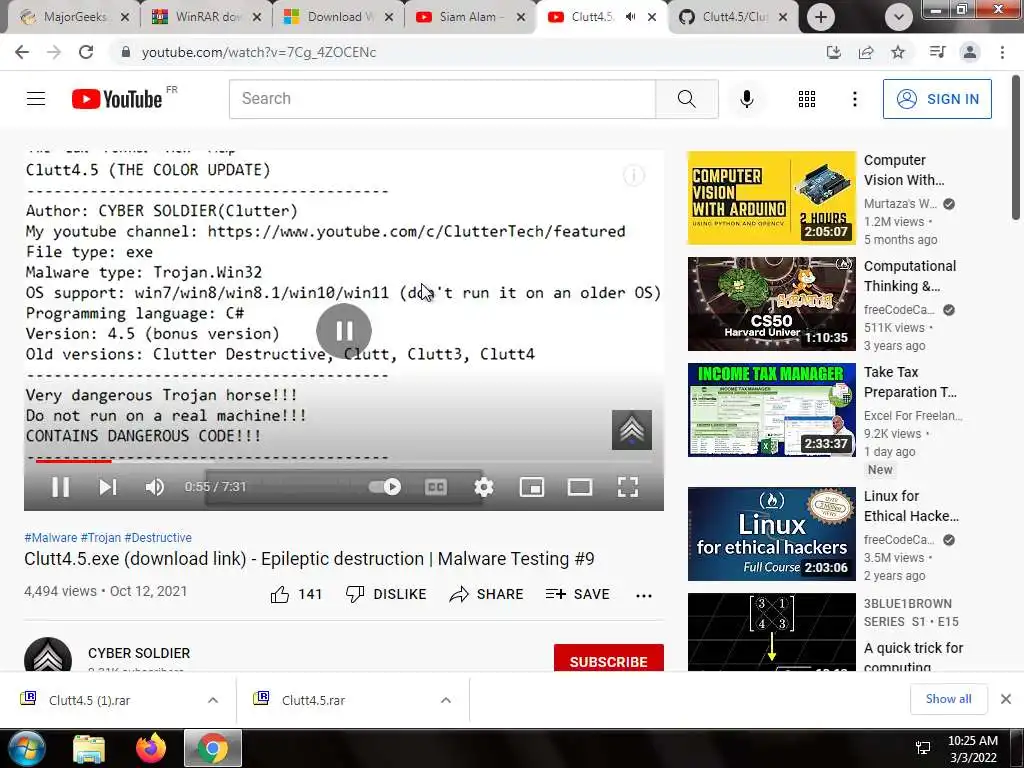Image resolution: width=1024 pixels, height=768 pixels.
Task: Open YouTube settings three-dot menu
Action: [x=854, y=99]
